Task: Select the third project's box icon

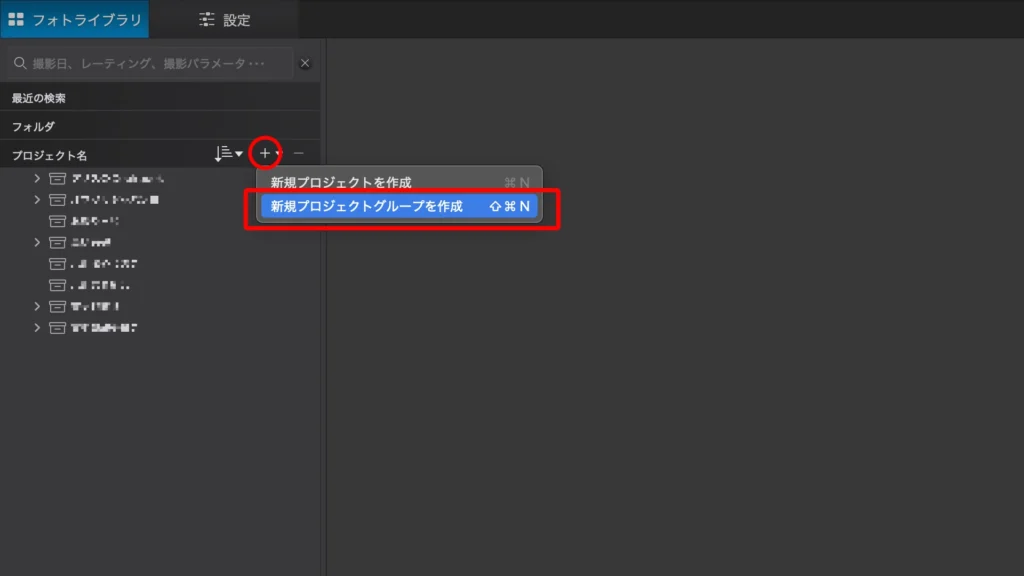Action: tap(57, 221)
